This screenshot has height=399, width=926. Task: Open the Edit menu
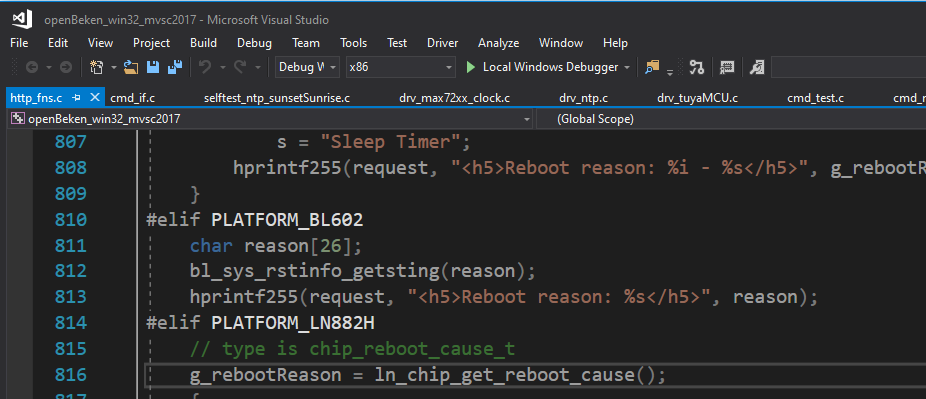coord(58,43)
